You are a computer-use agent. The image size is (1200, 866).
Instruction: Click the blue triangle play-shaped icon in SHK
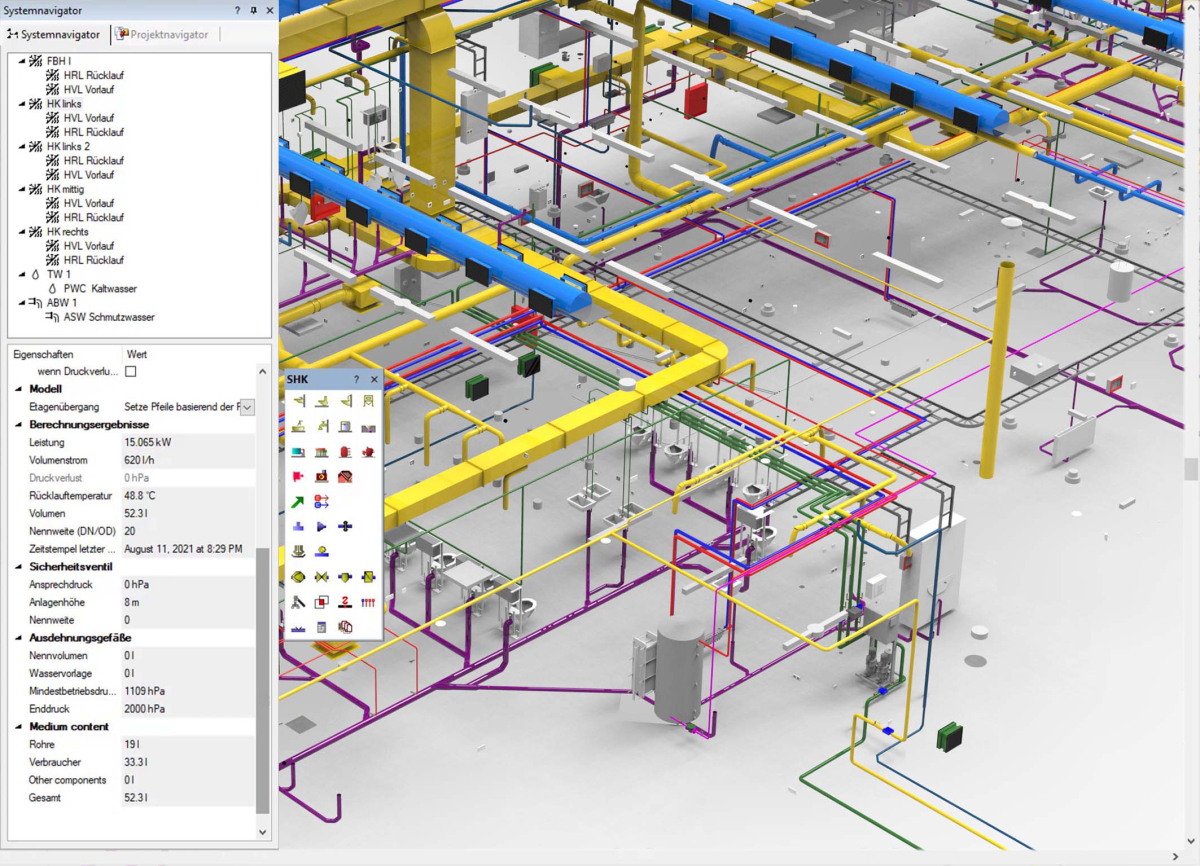tap(321, 527)
